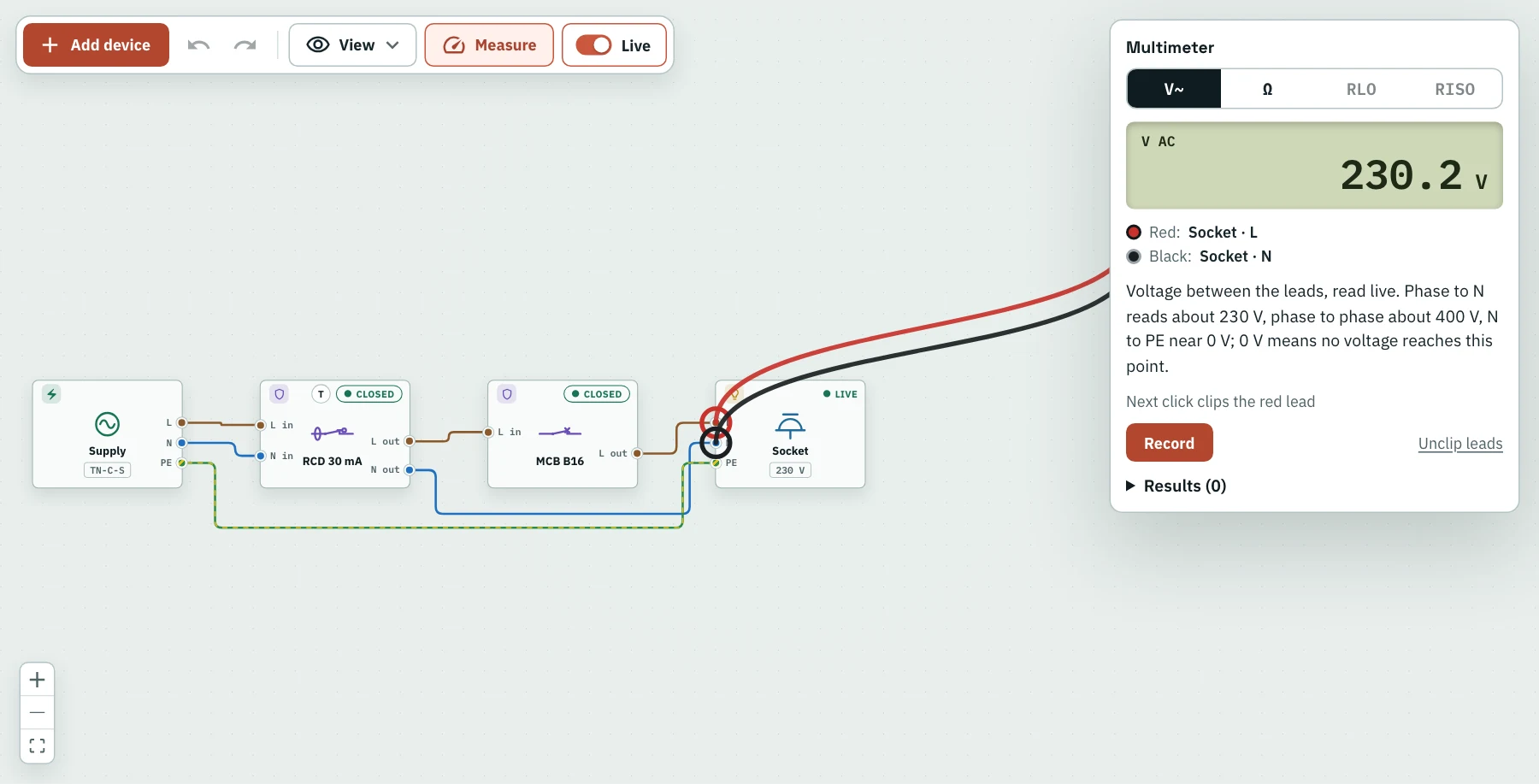The width and height of the screenshot is (1539, 784).
Task: Switch to the RISO mode
Action: (x=1454, y=89)
